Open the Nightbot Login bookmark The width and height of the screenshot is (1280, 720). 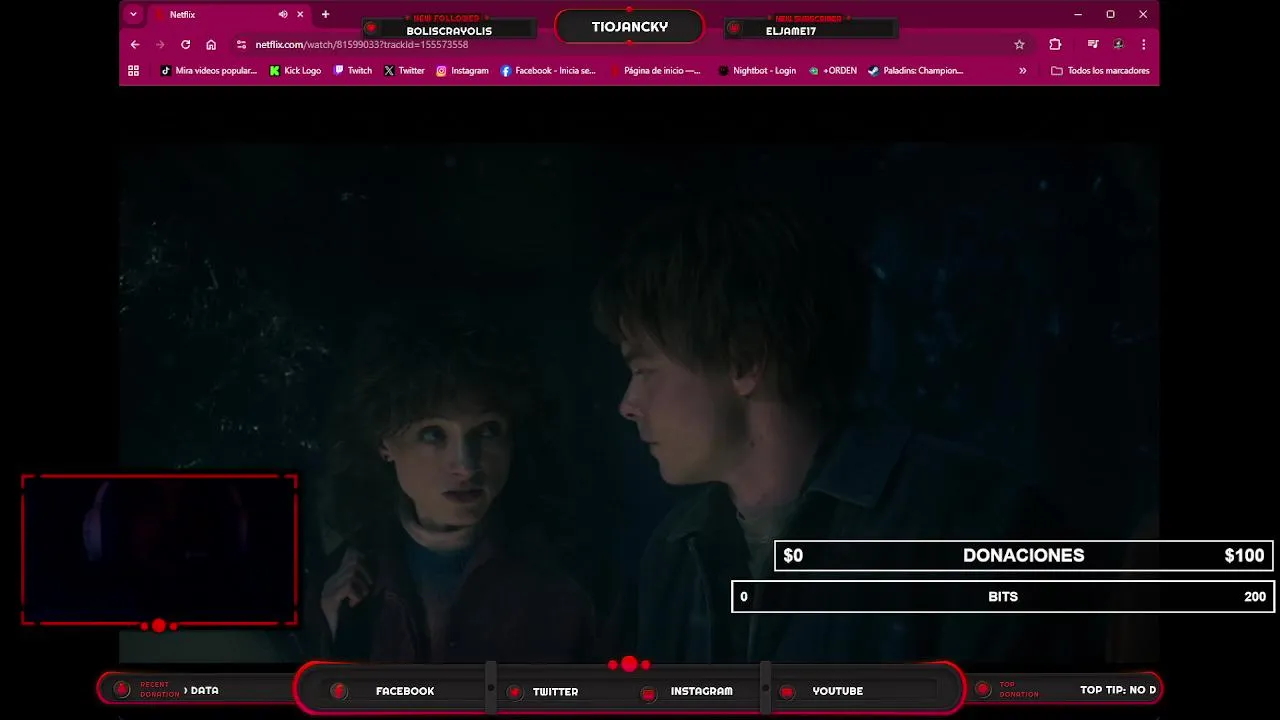[x=757, y=71]
